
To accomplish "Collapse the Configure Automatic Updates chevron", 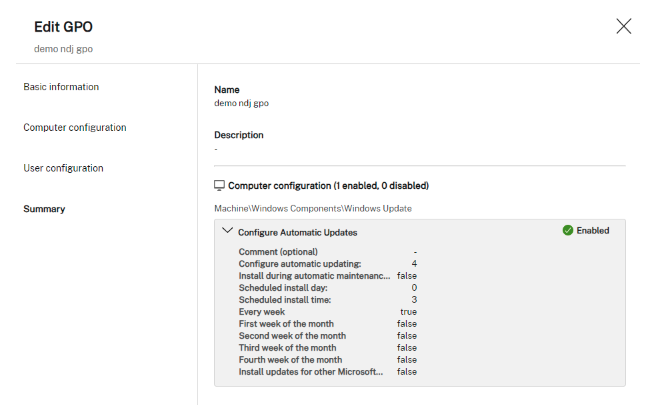I will [226, 231].
